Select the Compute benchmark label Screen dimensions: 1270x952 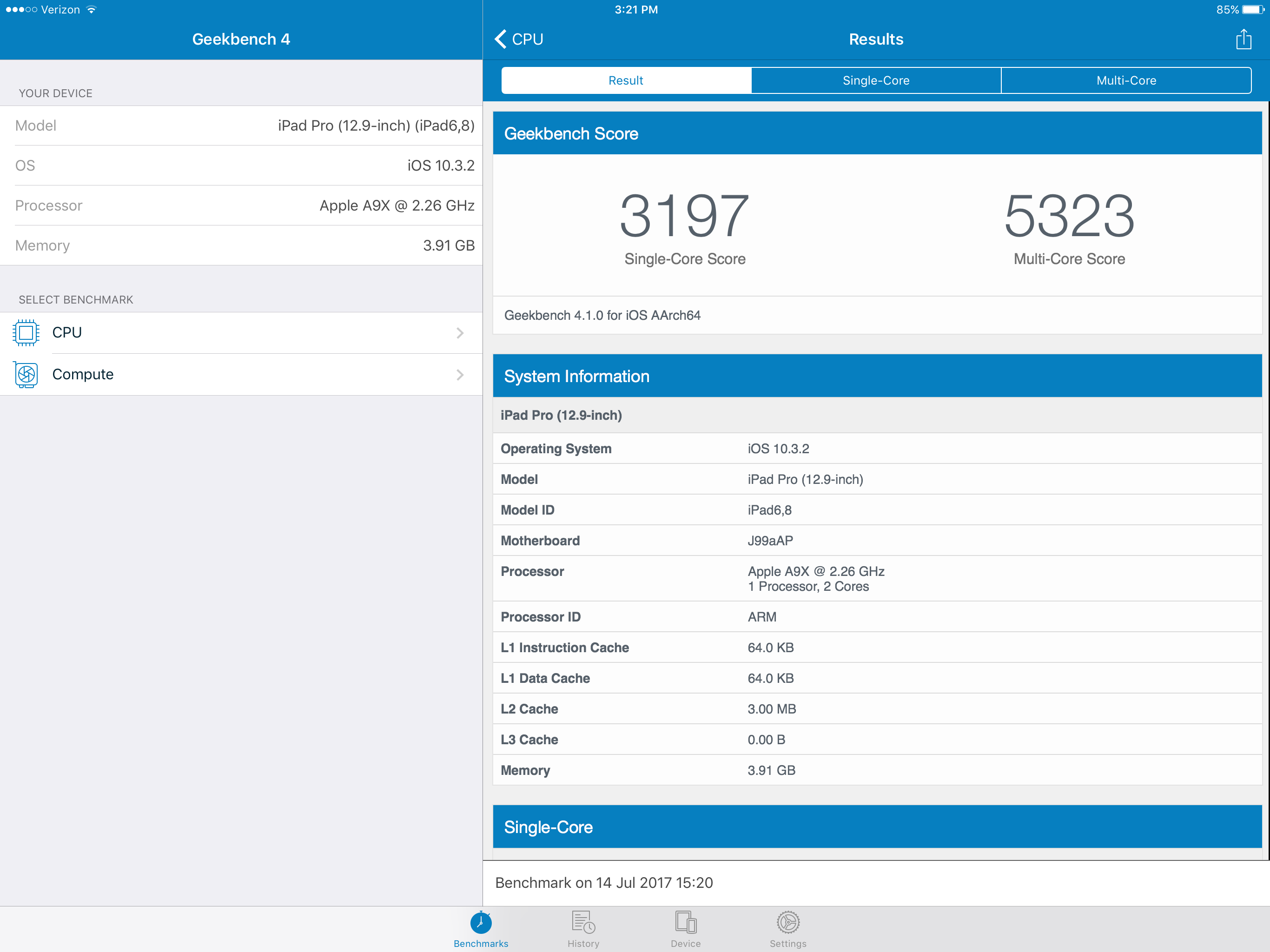(x=83, y=374)
